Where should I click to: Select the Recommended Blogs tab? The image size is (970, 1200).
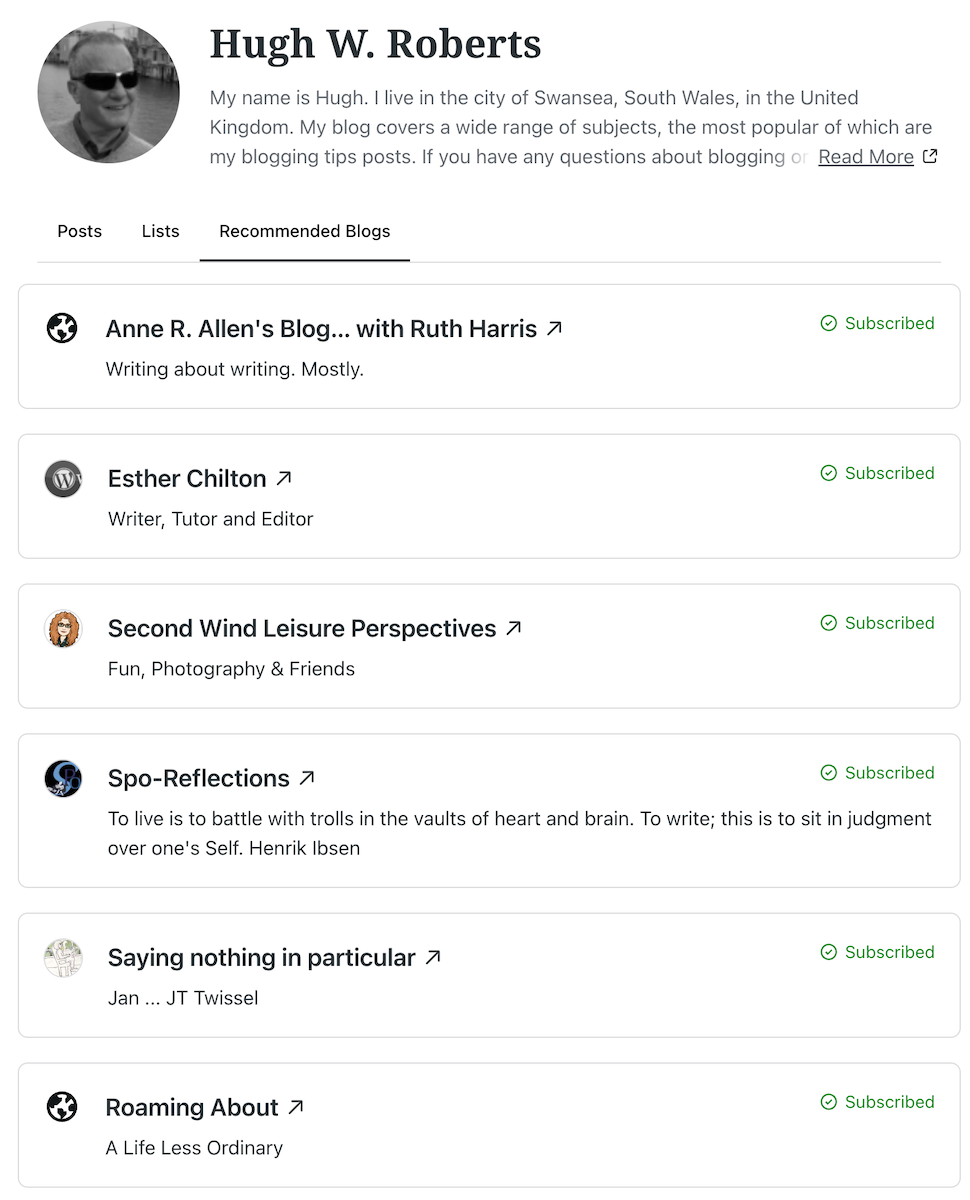tap(304, 231)
